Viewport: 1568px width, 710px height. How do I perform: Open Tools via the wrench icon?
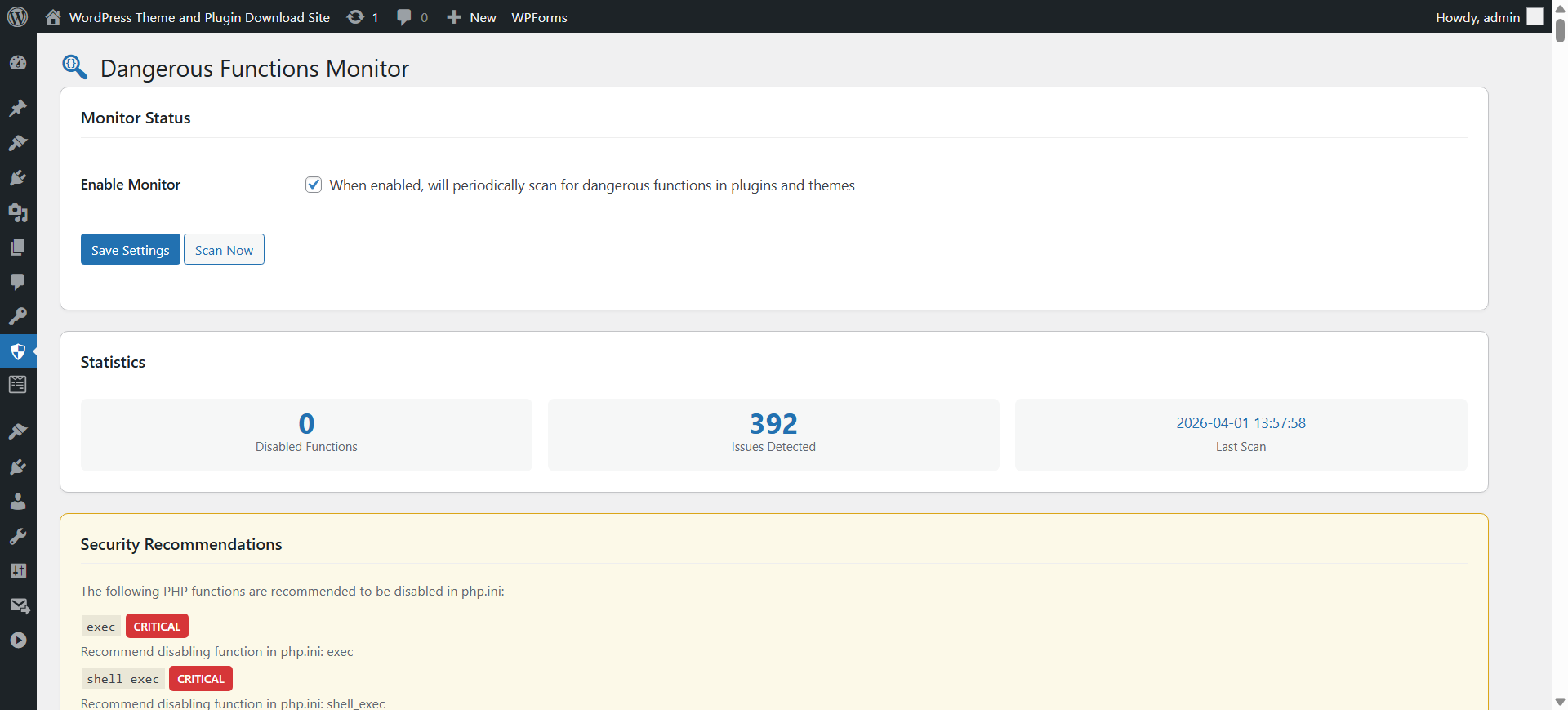click(18, 536)
